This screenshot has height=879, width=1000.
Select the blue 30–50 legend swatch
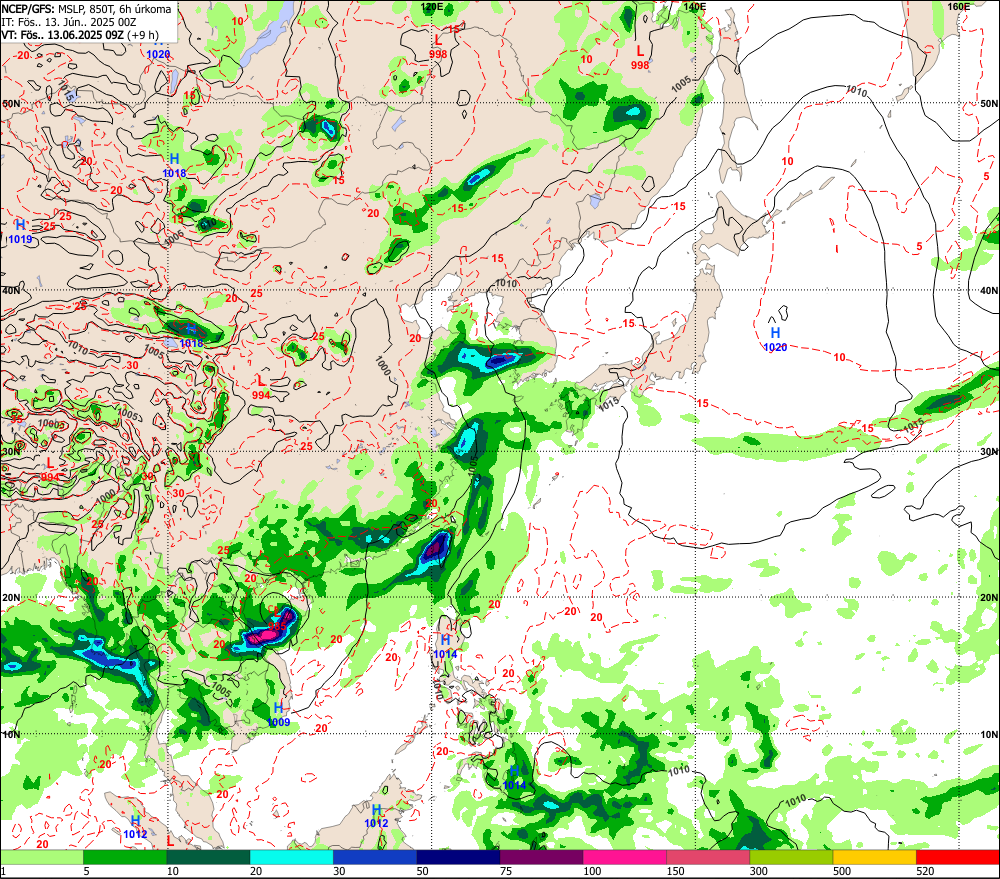(375, 857)
